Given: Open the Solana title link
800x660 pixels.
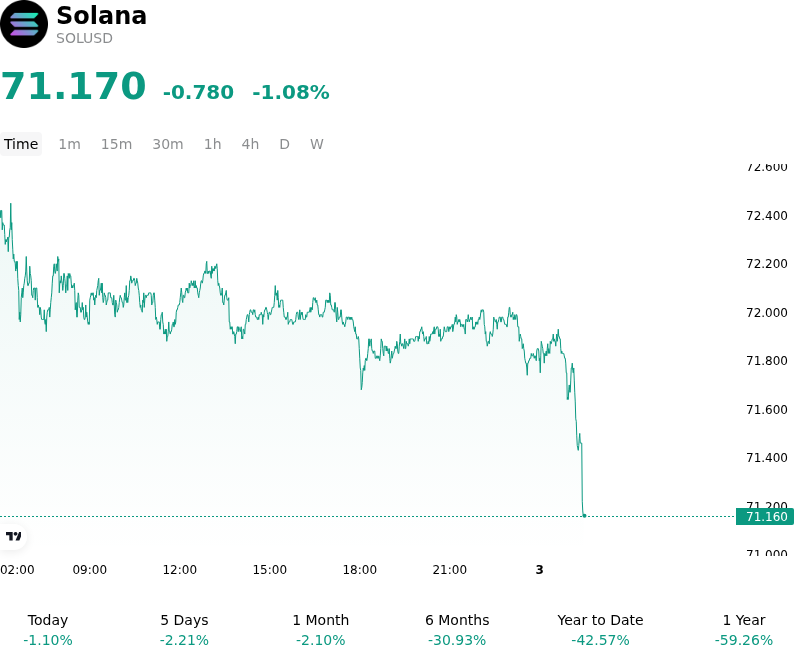Looking at the screenshot, I should click(102, 15).
